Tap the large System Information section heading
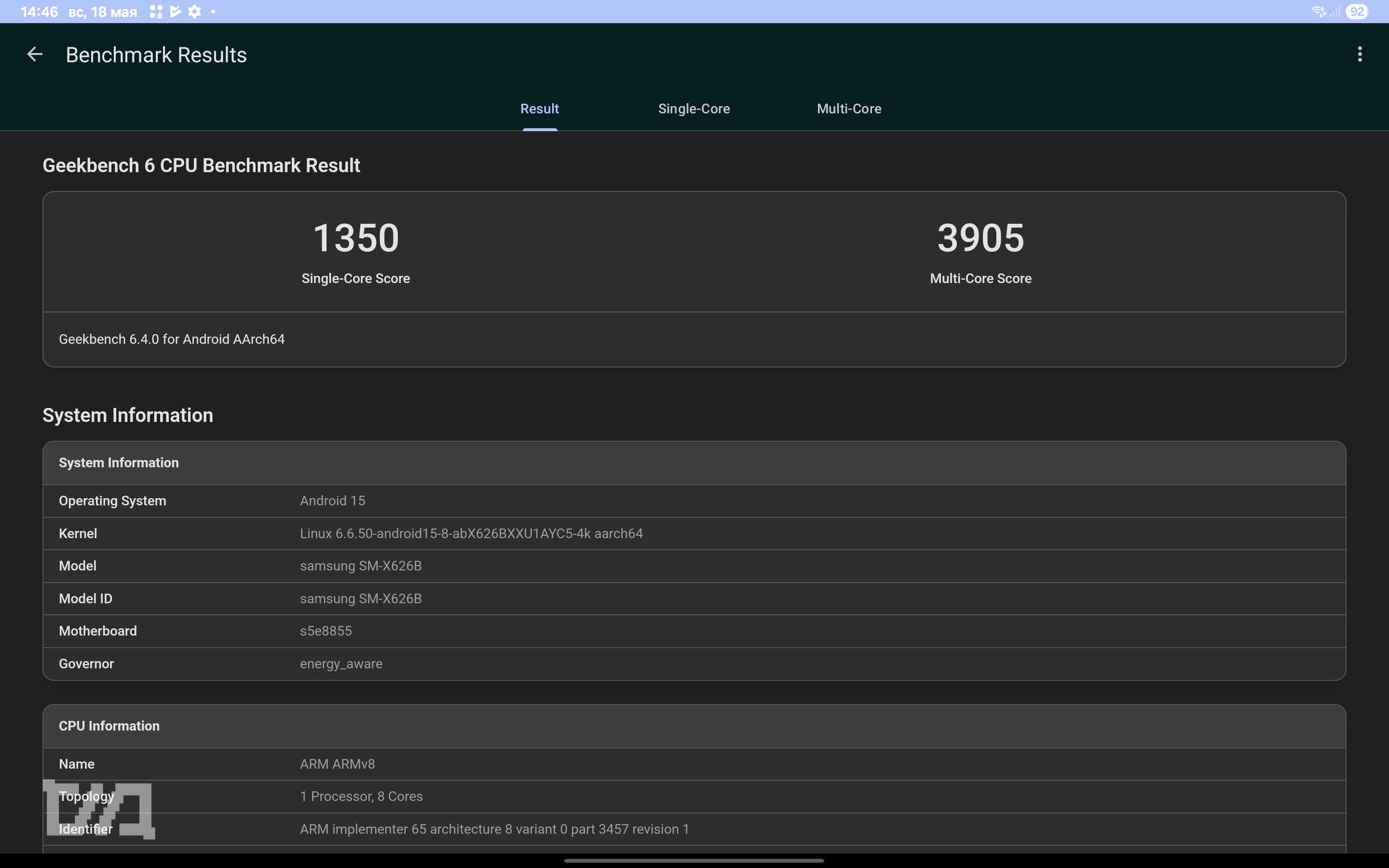The image size is (1389, 868). (128, 415)
